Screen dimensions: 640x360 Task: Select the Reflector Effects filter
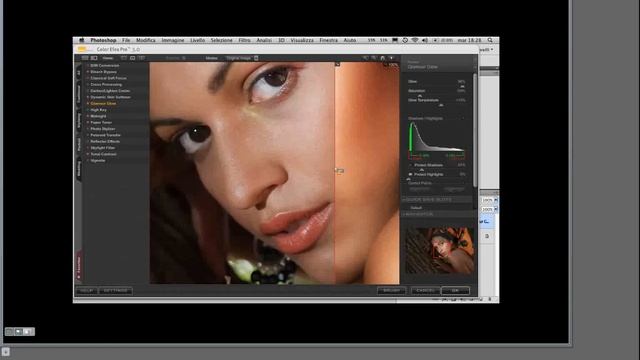click(x=105, y=142)
